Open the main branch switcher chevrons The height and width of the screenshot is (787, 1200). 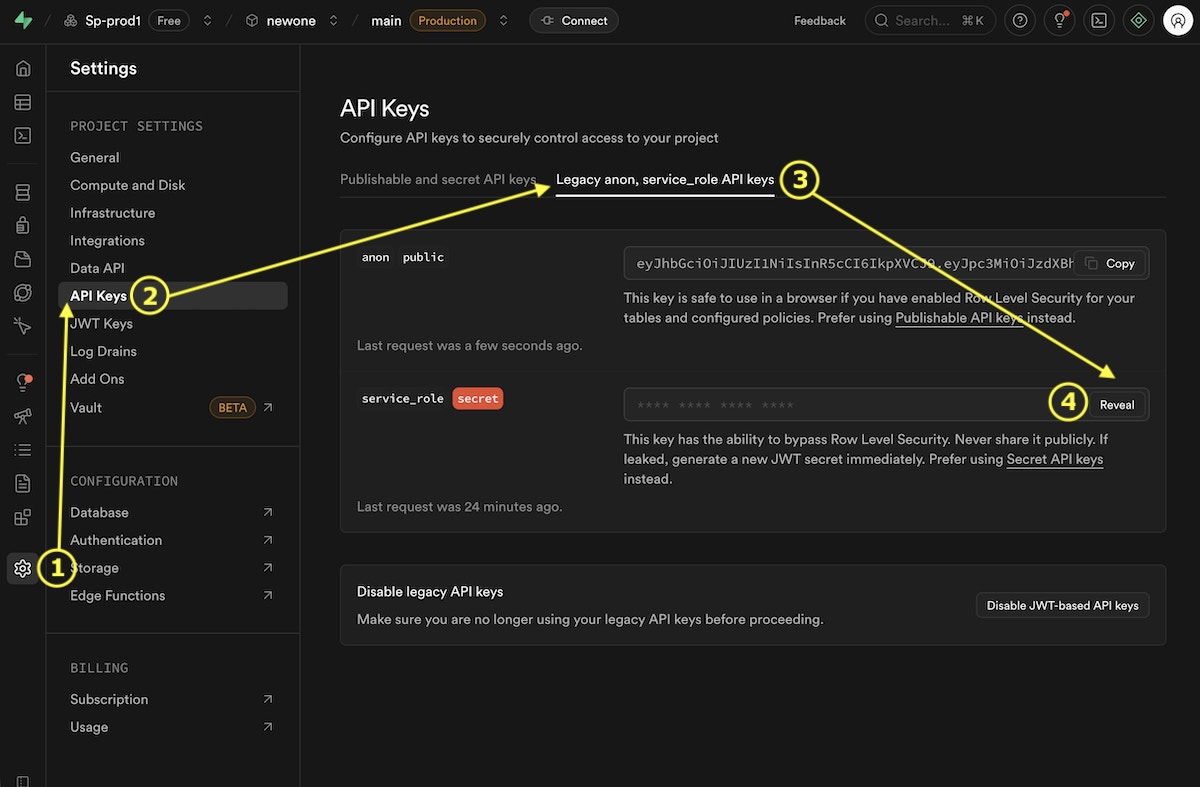(x=503, y=21)
